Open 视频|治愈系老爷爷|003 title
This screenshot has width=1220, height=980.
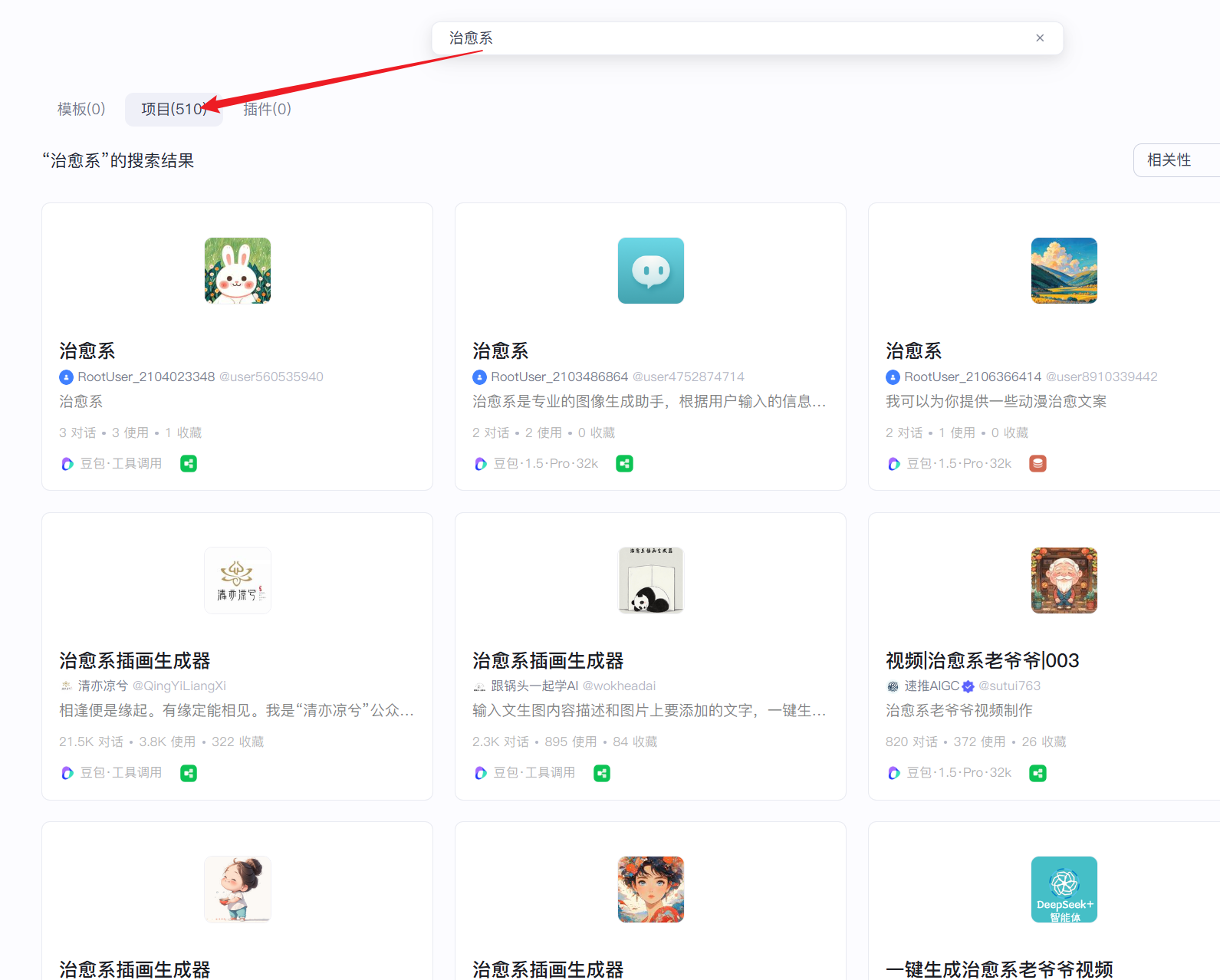point(982,660)
